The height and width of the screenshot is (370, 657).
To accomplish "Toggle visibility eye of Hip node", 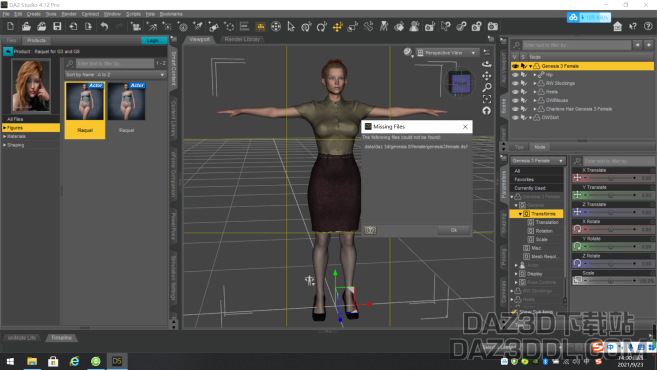I will pyautogui.click(x=515, y=75).
